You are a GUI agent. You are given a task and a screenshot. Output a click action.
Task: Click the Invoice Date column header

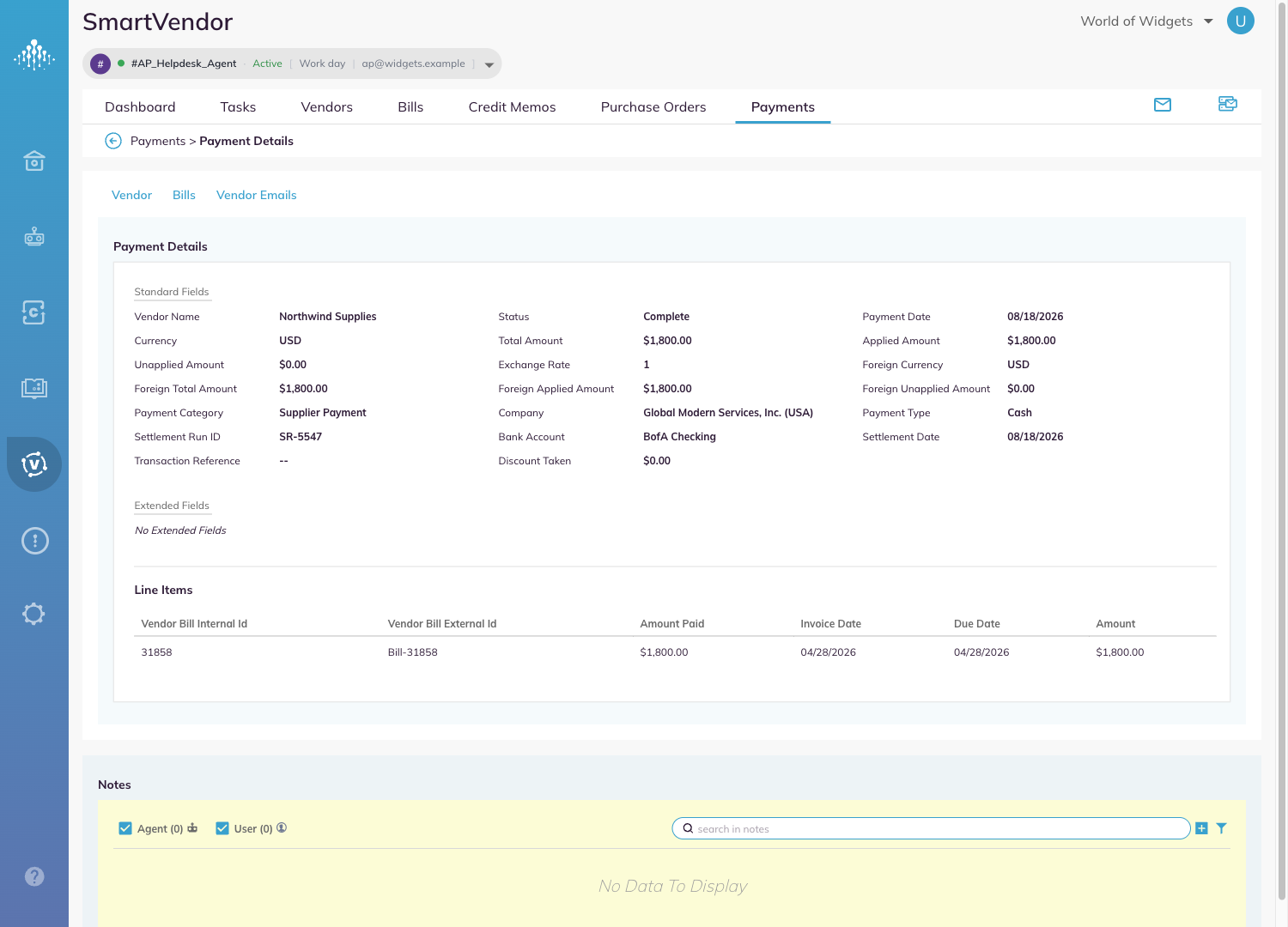[x=830, y=624]
